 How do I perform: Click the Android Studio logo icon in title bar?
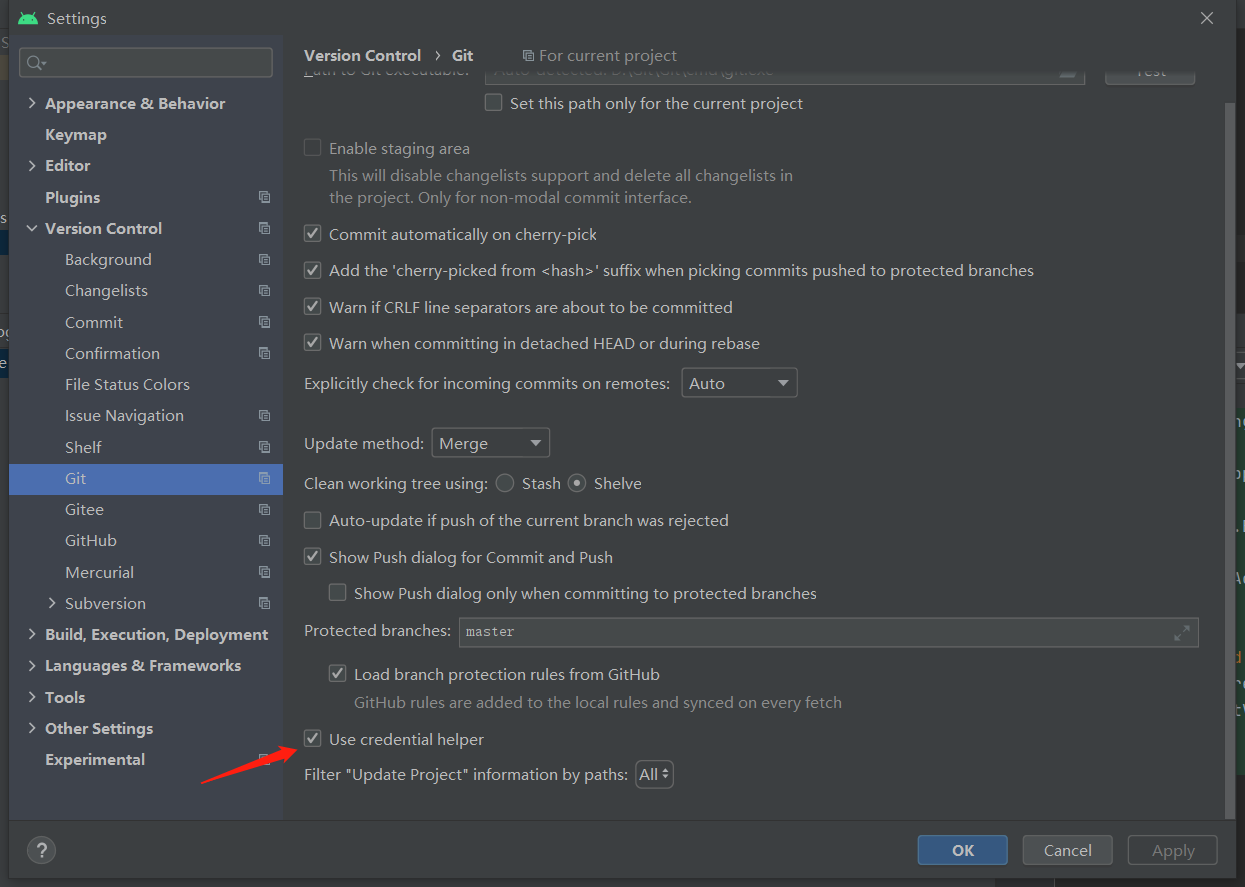(x=28, y=18)
